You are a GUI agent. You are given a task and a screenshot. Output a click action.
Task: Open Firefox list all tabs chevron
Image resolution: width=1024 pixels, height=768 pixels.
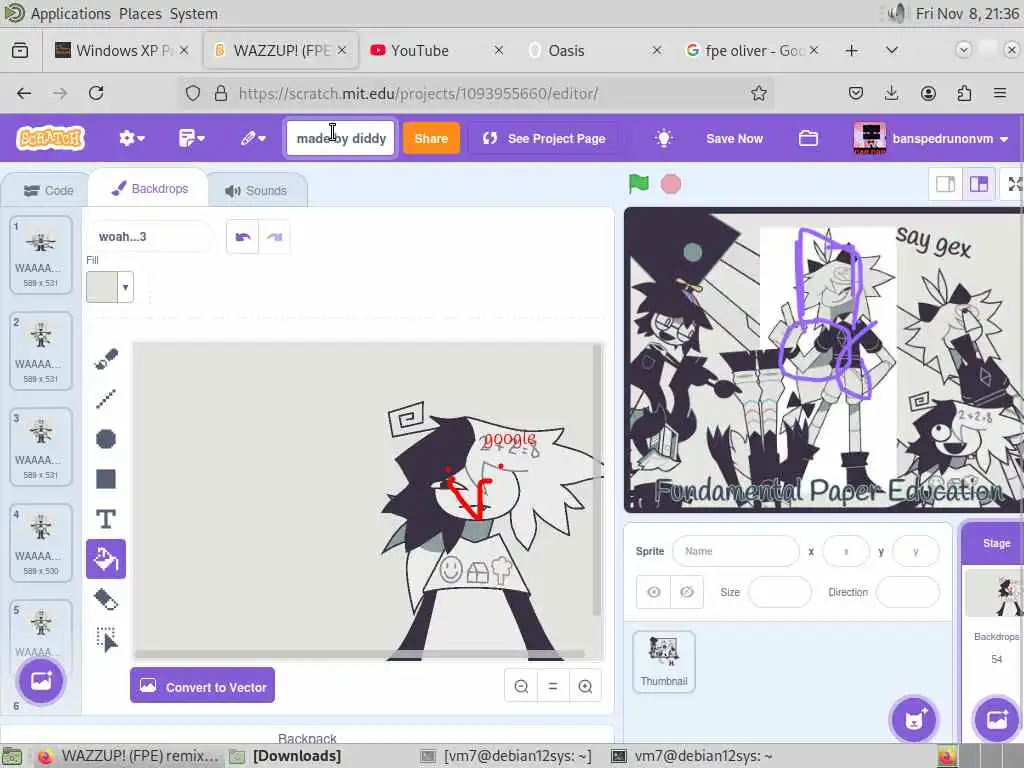click(891, 50)
